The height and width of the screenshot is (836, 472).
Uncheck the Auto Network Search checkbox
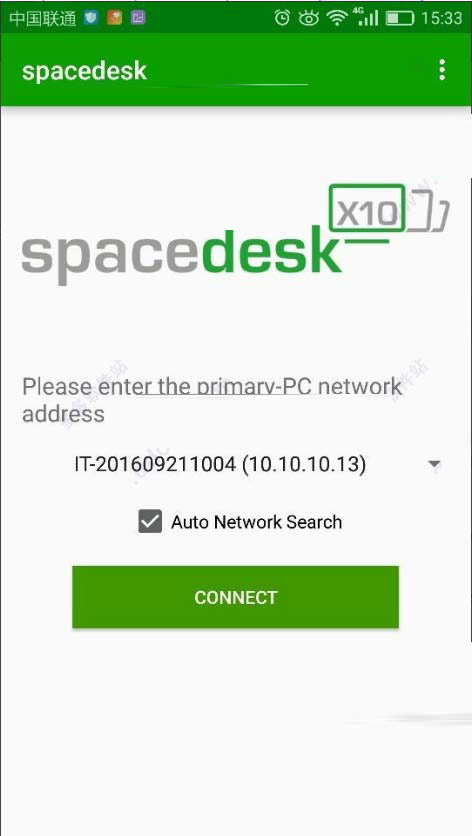[x=150, y=521]
